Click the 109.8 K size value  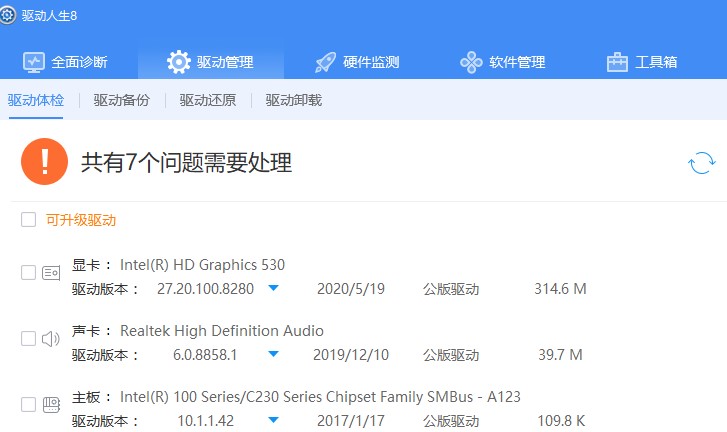coord(561,421)
